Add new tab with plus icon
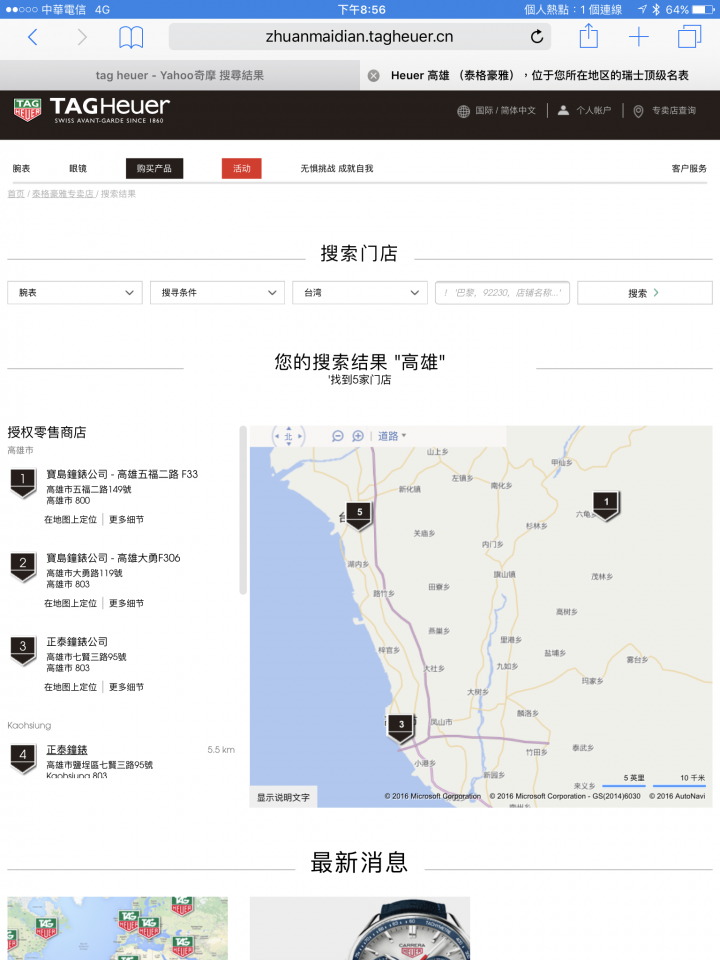Screen dimensions: 720x960 (639, 37)
